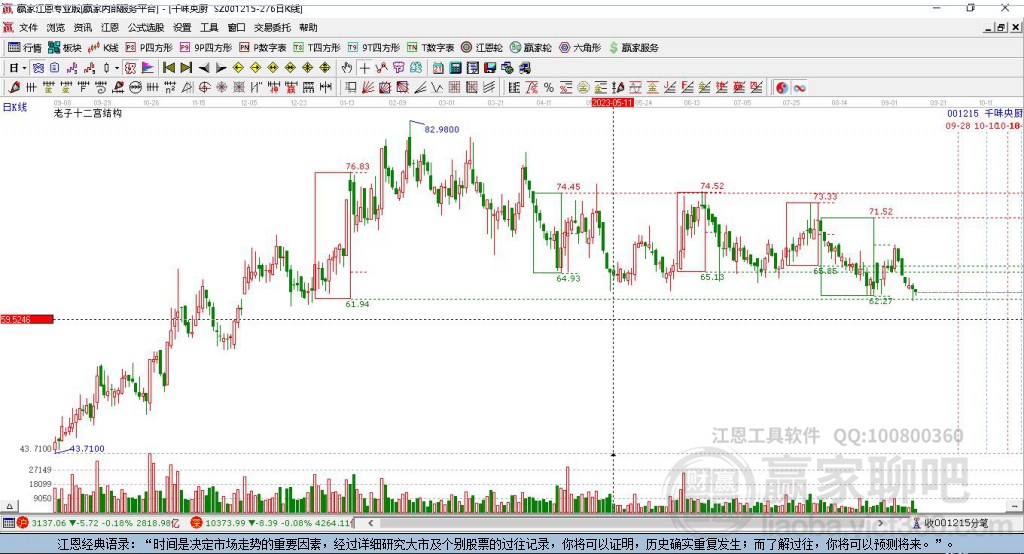Open the 江恩 menu
Viewport: 1024px width, 554px height.
(x=110, y=27)
